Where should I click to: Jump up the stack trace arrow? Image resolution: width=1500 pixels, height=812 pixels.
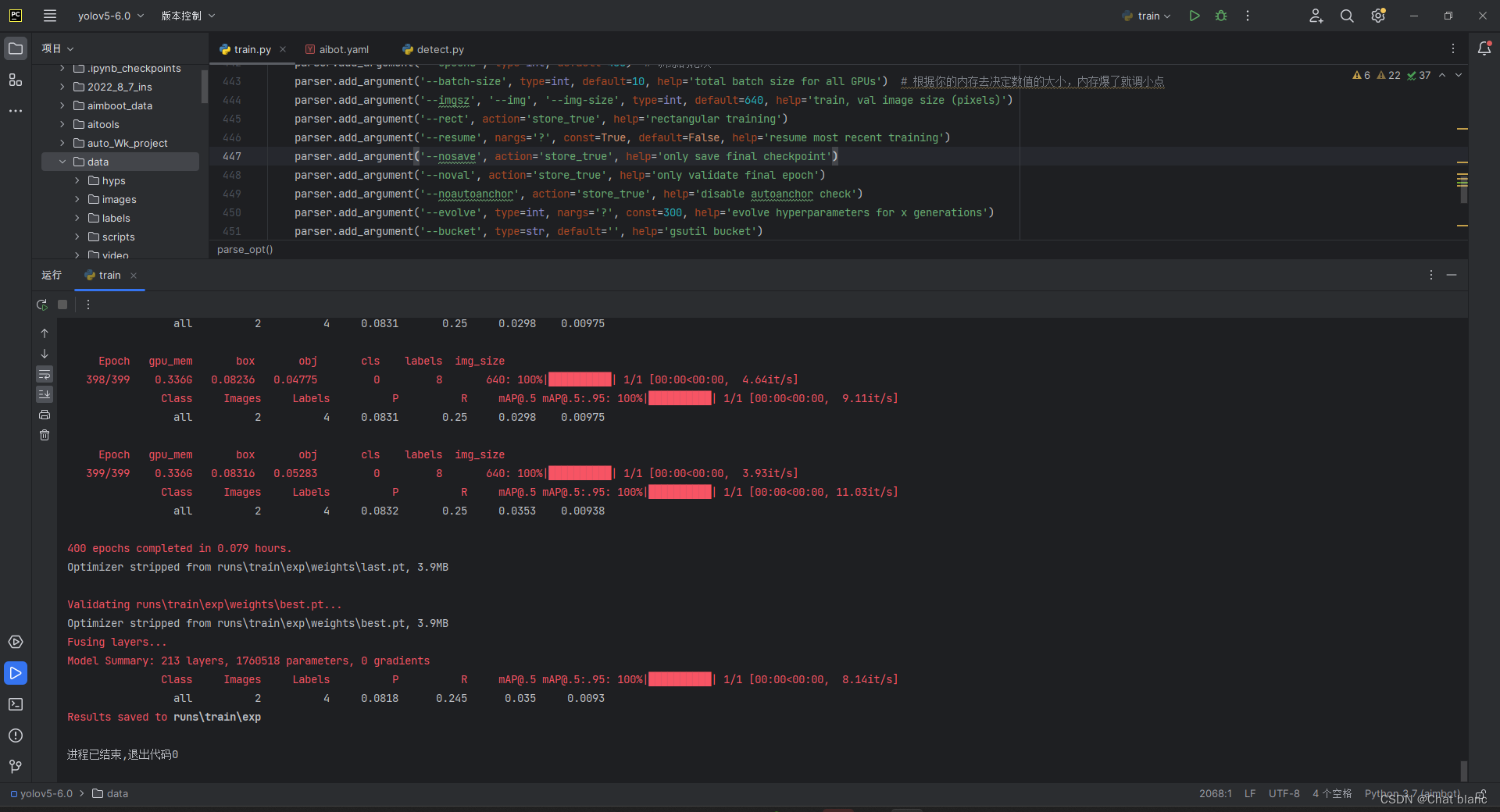tap(45, 333)
